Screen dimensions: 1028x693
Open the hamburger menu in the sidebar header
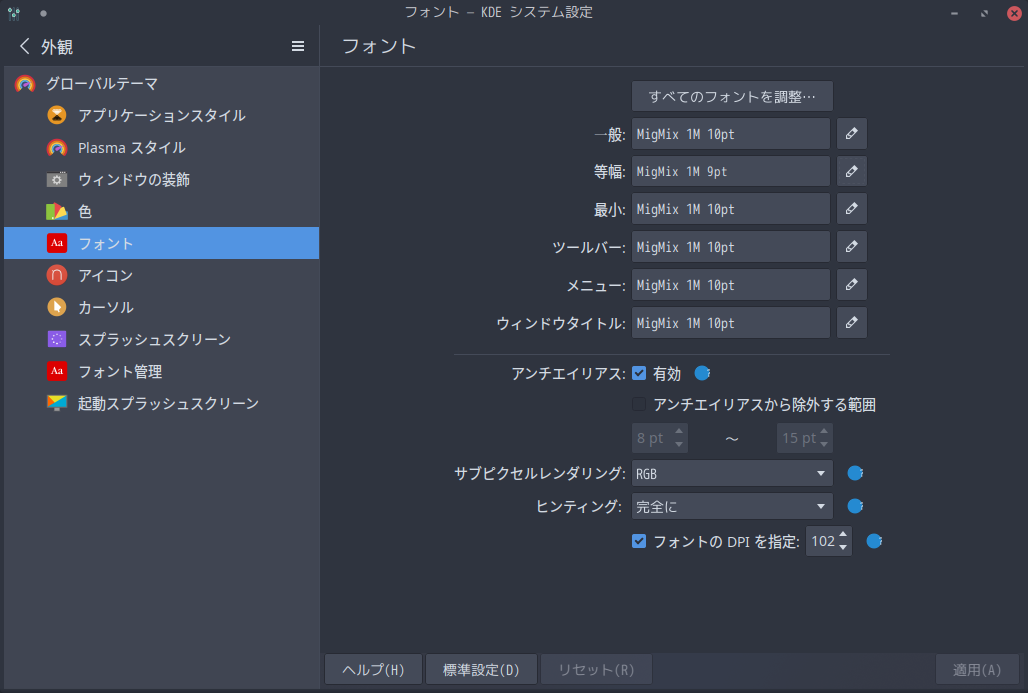tap(298, 46)
